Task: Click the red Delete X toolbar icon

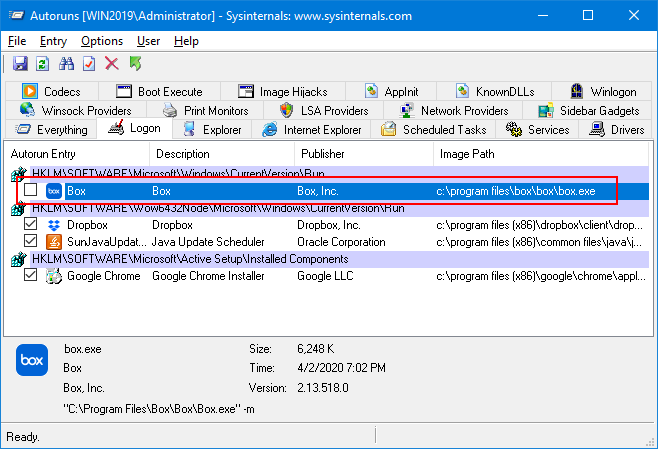Action: coord(112,64)
